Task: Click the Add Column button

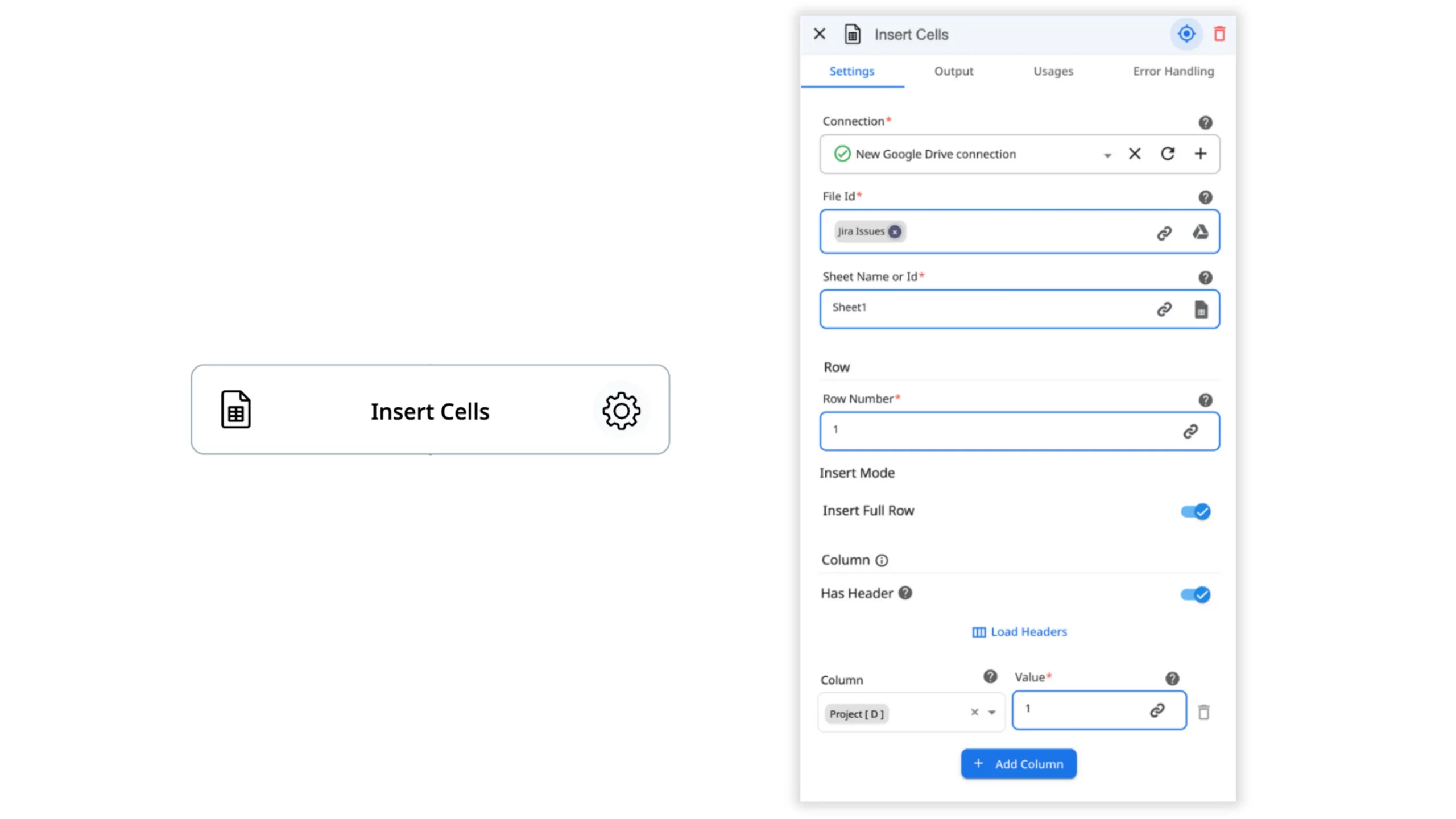Action: pos(1018,764)
